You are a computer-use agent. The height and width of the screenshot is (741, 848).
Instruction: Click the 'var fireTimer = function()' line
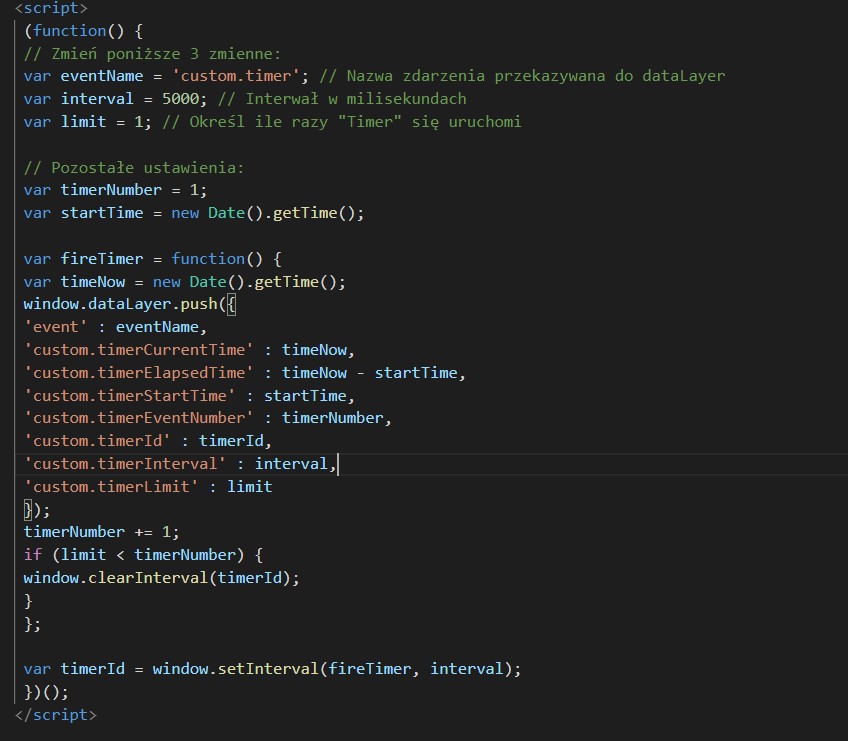pyautogui.click(x=153, y=259)
